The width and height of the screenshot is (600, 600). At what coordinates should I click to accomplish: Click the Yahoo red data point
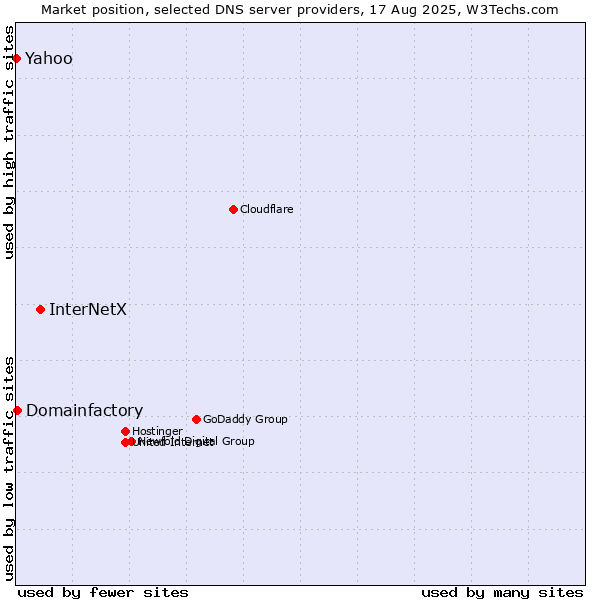click(x=16, y=59)
